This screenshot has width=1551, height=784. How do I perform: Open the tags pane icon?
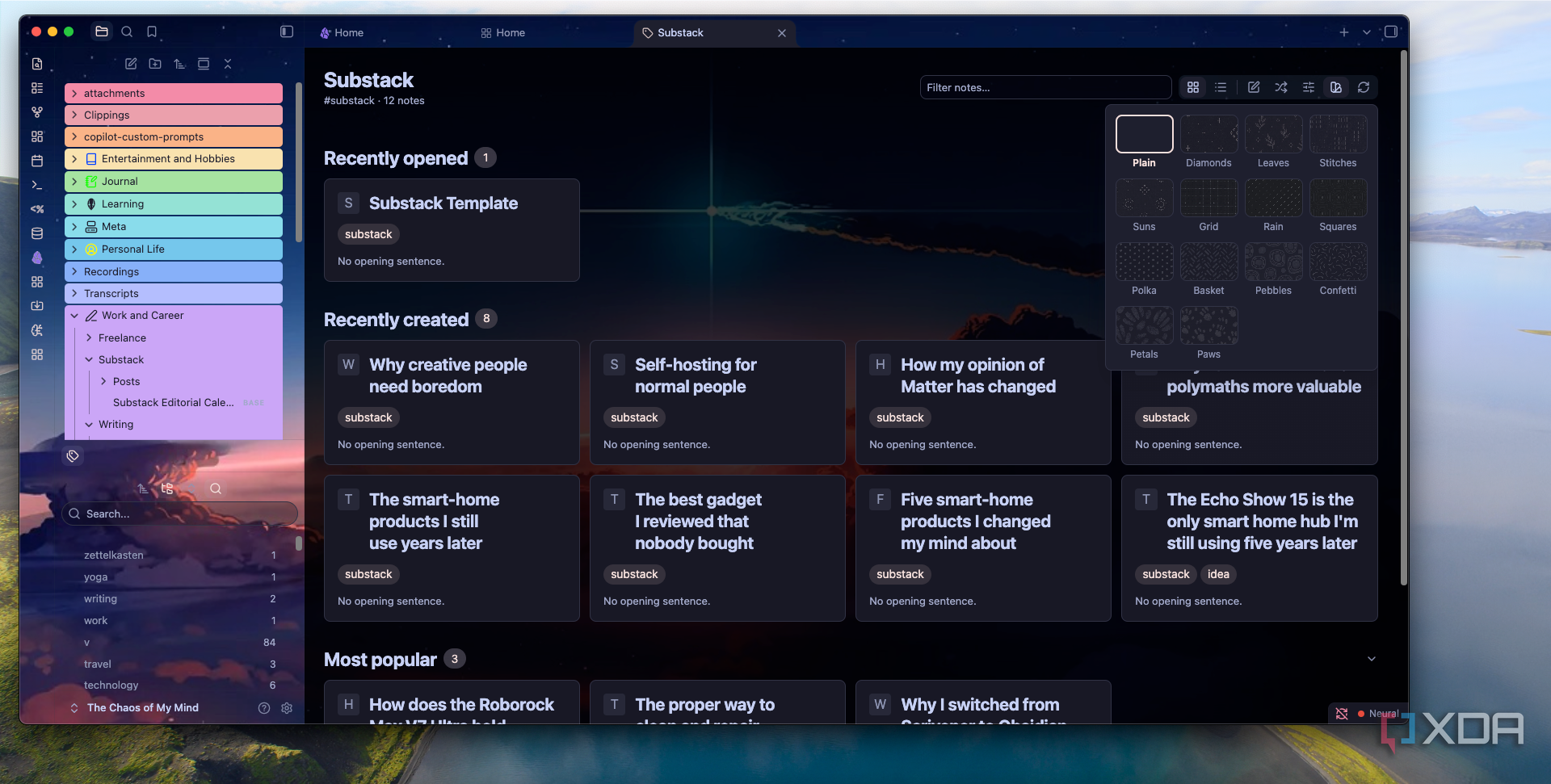[x=73, y=456]
